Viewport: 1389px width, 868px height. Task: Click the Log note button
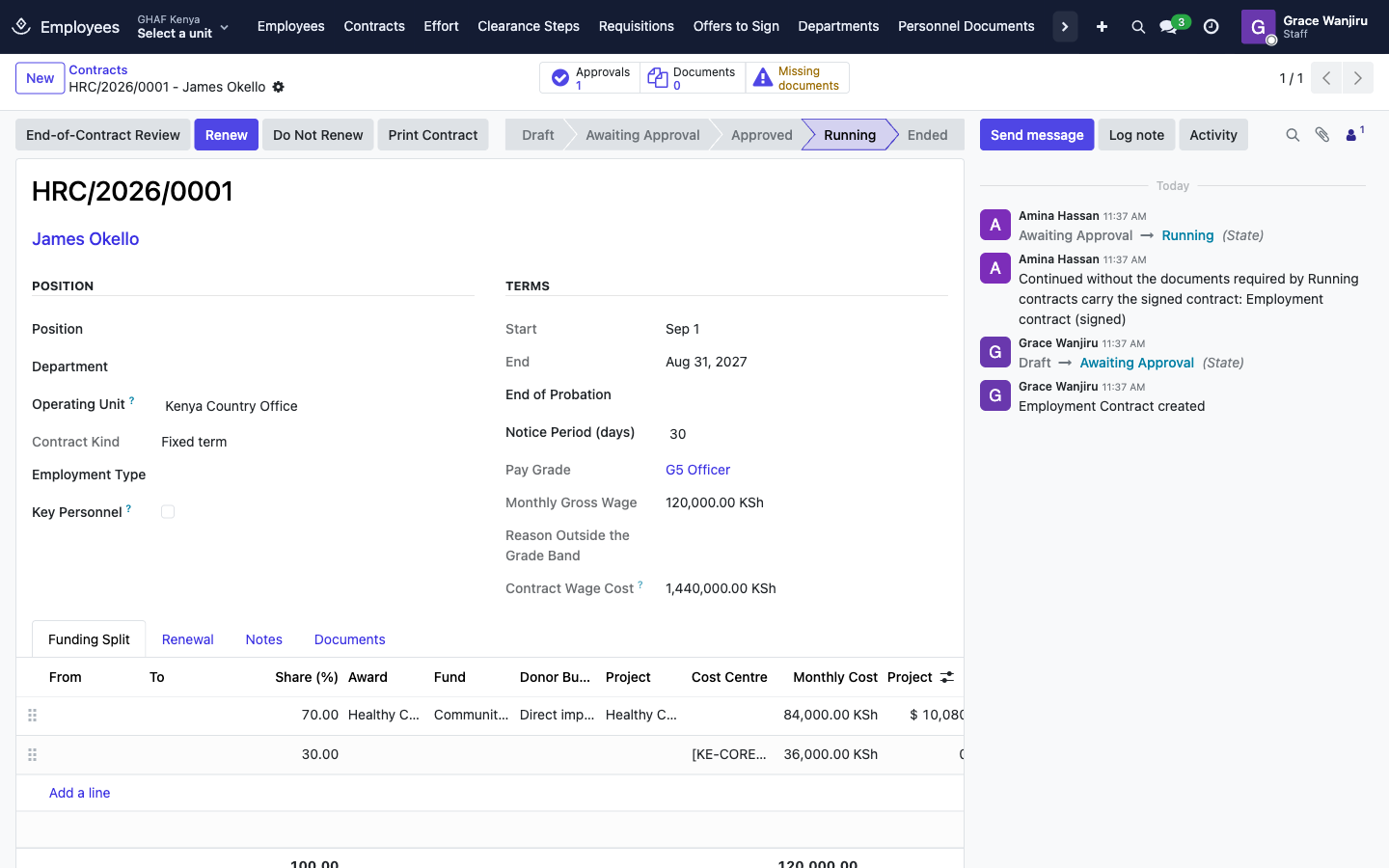click(1136, 135)
